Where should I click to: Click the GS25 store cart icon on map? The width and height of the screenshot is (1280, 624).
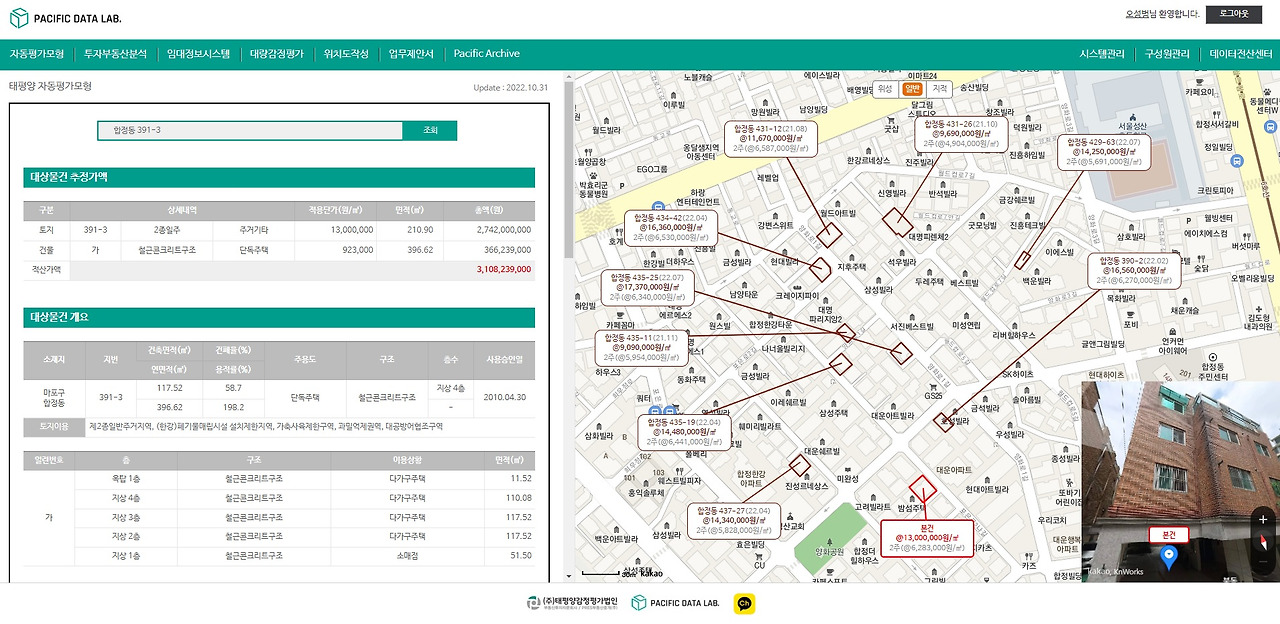933,386
